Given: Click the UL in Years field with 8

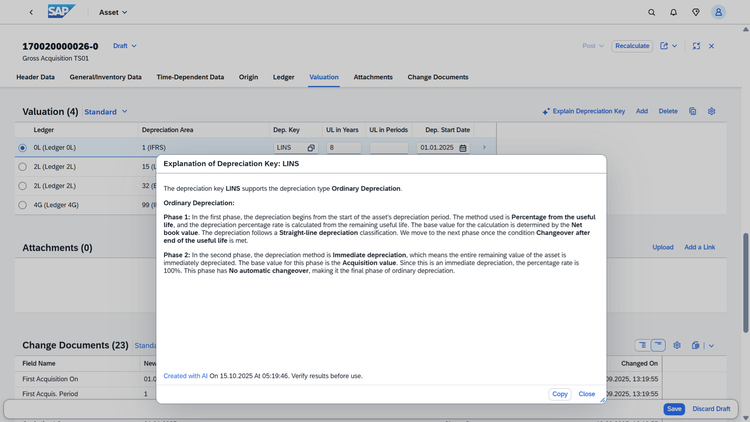Looking at the screenshot, I should 344,148.
